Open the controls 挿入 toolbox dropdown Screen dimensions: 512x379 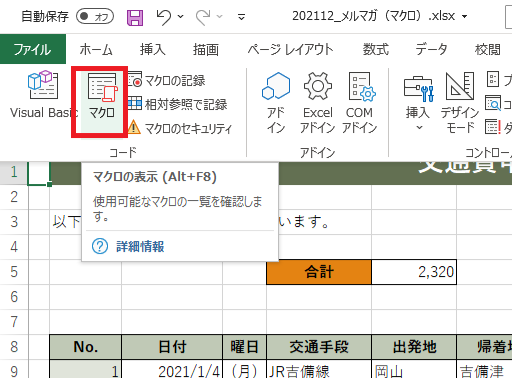tap(418, 103)
